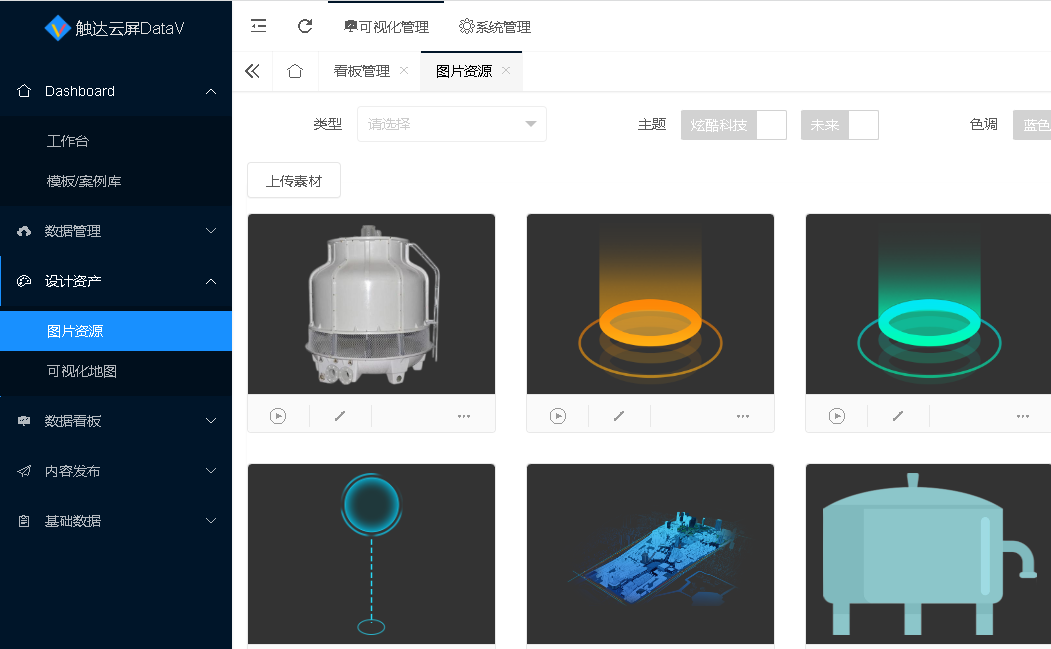Screen dimensions: 1051x649
Task: Click the 内容发布 paper plane icon
Action: 24,471
